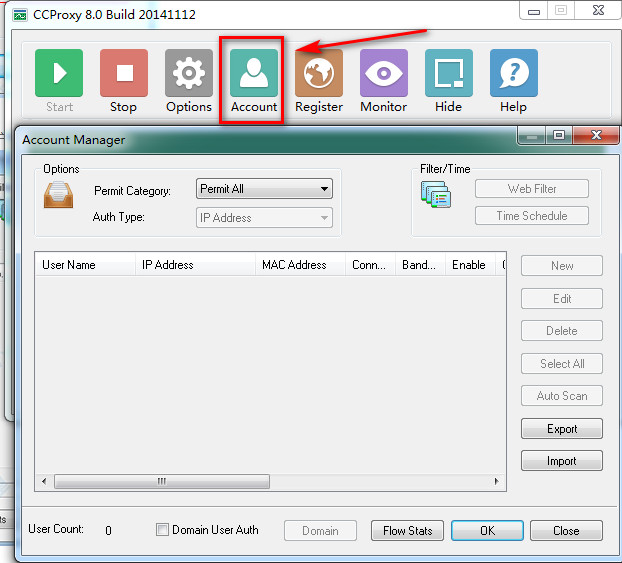Click the Options inbox tray icon
This screenshot has width=622, height=563.
[x=58, y=195]
